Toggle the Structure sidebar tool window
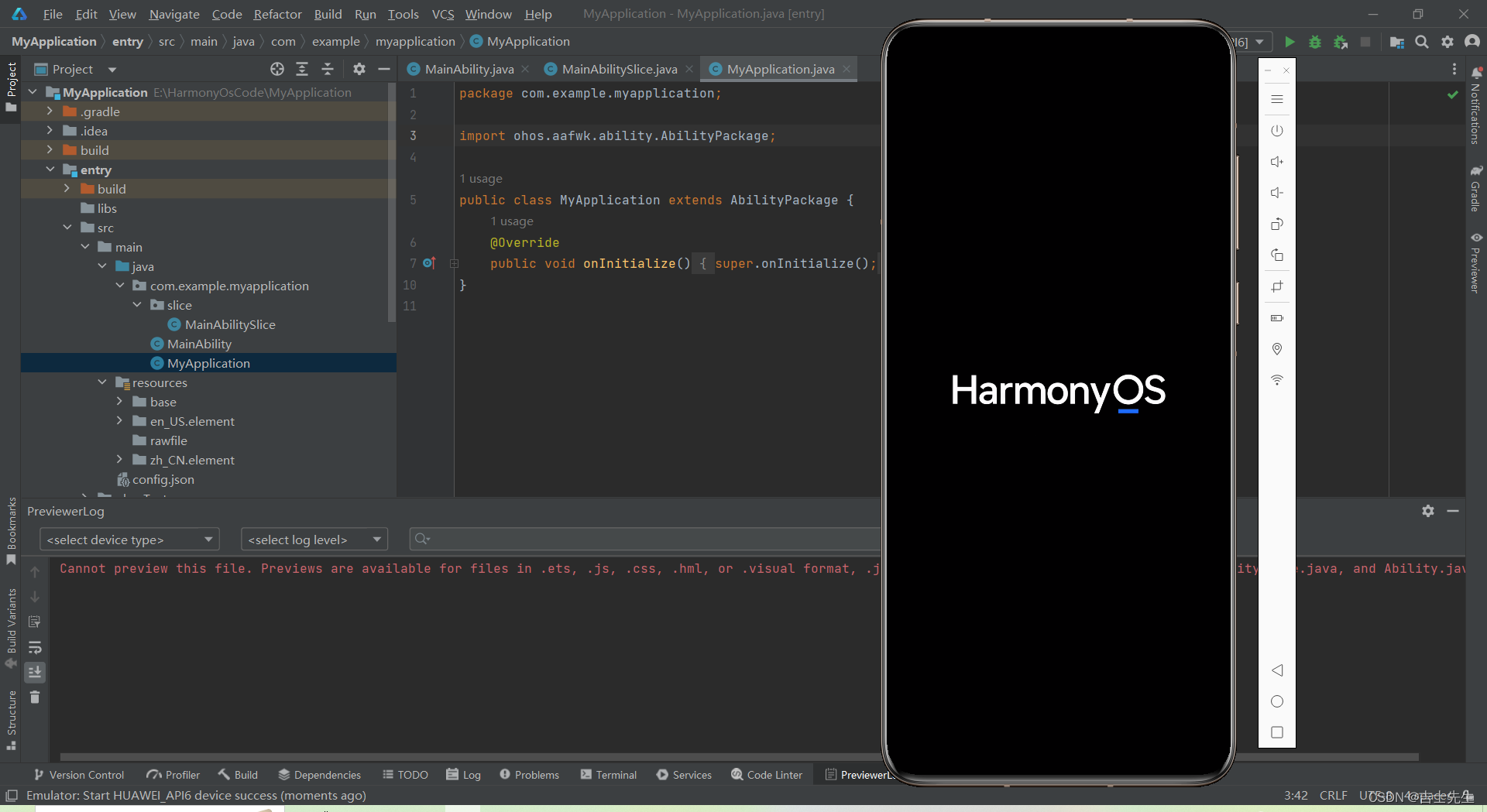Image resolution: width=1487 pixels, height=812 pixels. click(11, 720)
